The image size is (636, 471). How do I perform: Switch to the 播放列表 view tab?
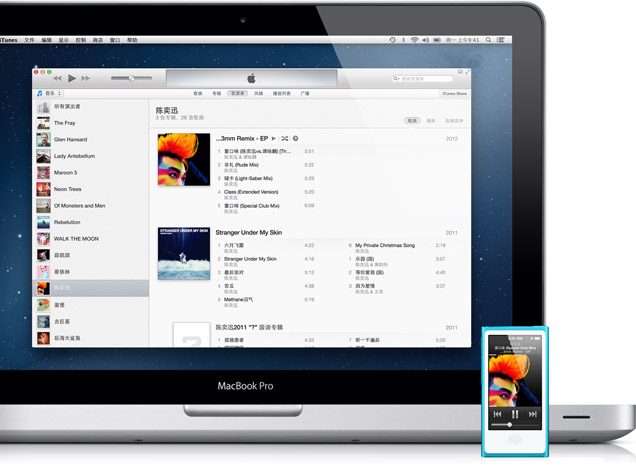[x=281, y=93]
